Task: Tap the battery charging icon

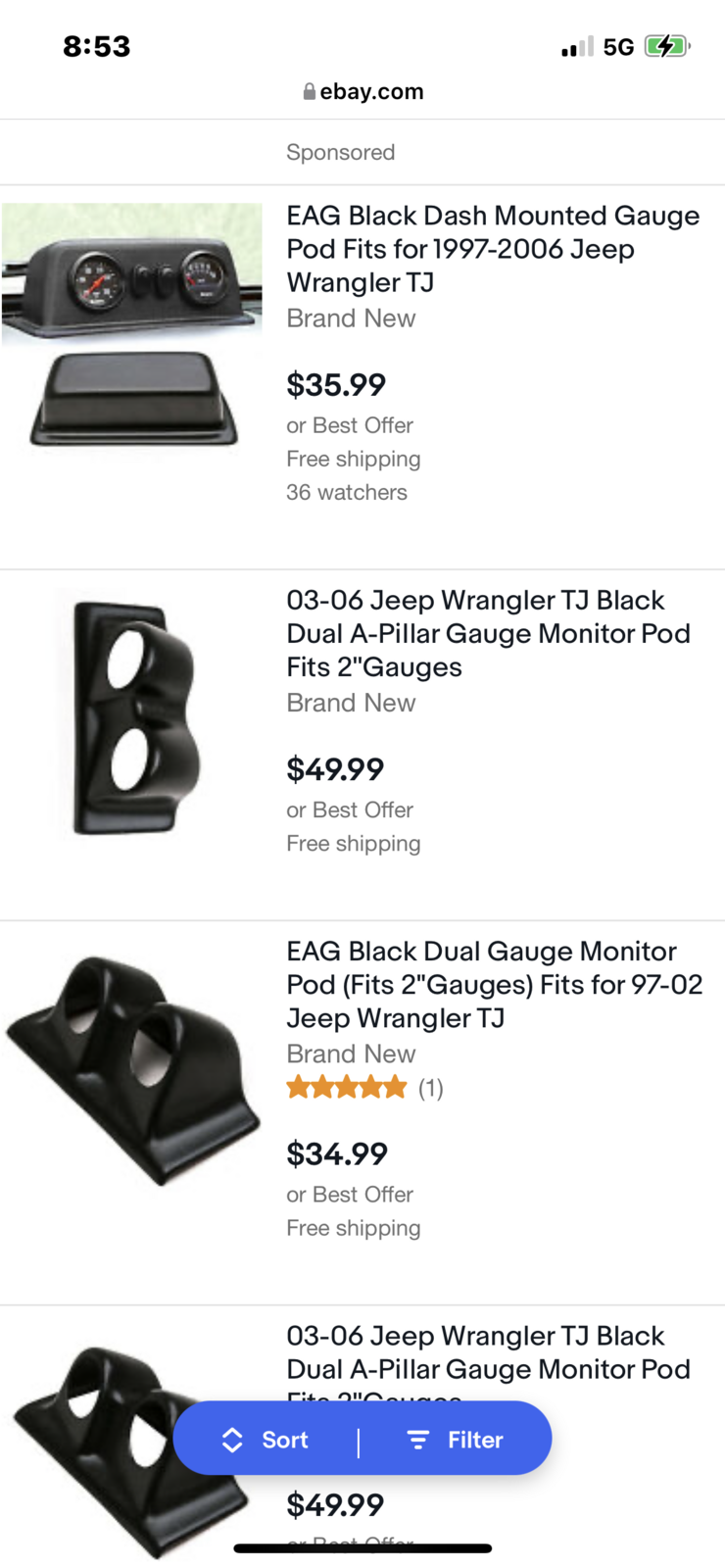Action: point(667,46)
